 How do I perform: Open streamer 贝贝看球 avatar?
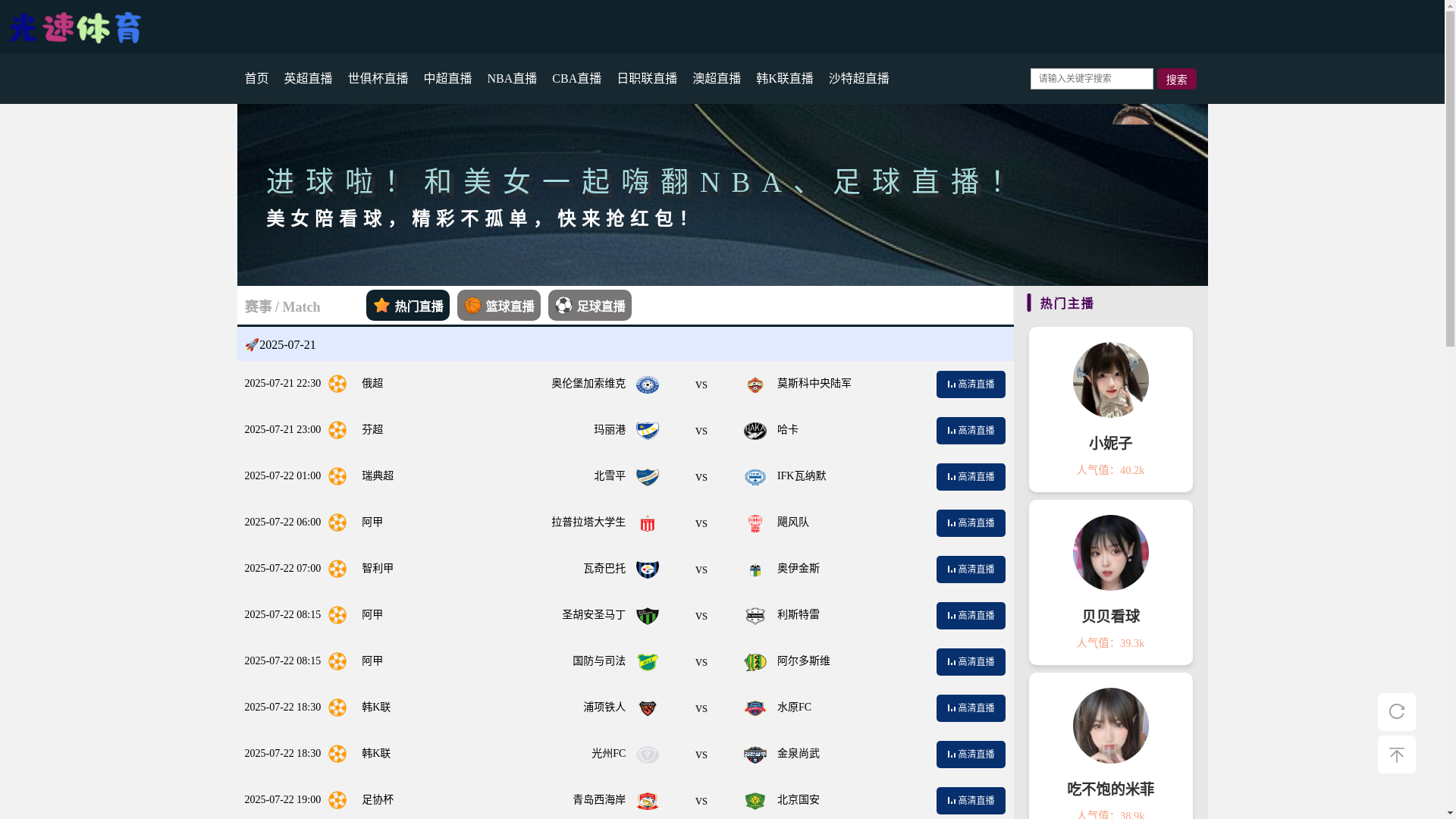tap(1110, 553)
